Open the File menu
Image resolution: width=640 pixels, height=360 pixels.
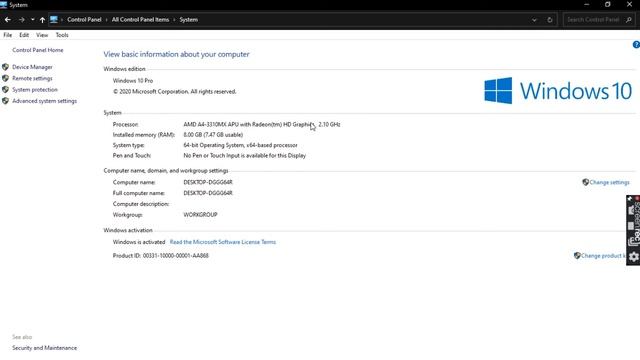click(x=8, y=35)
